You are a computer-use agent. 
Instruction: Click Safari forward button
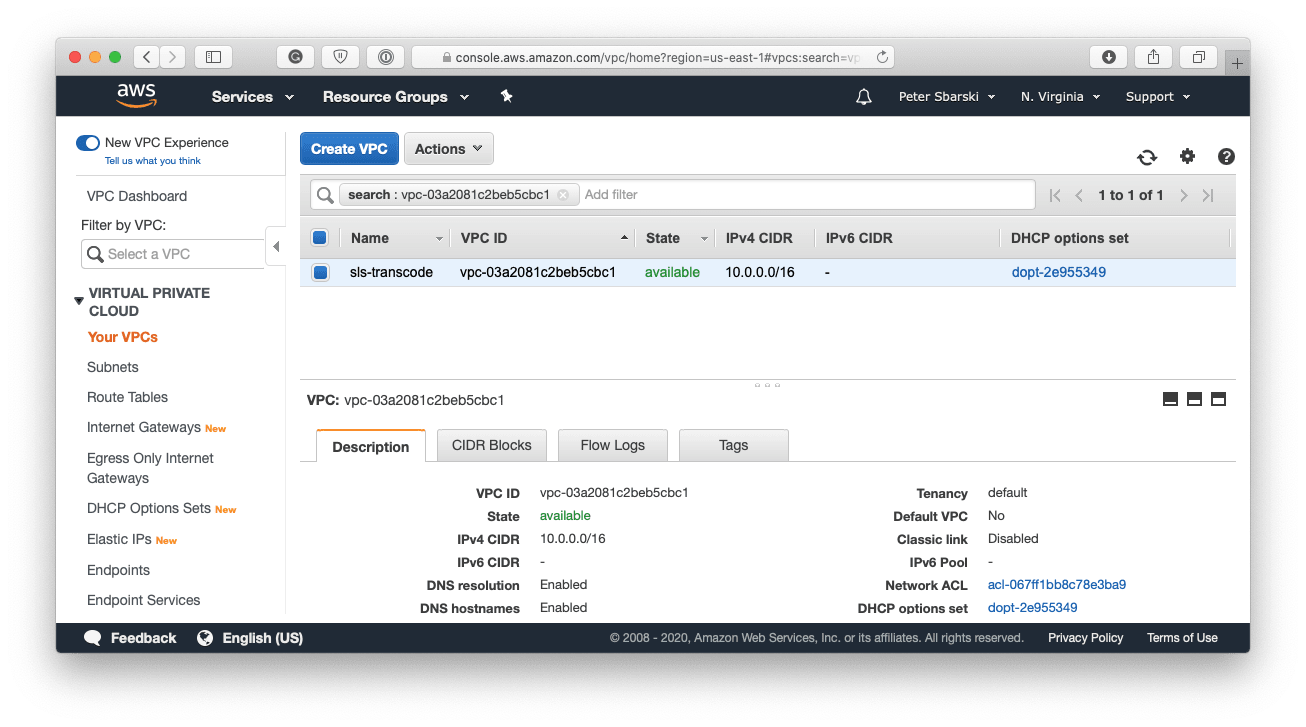tap(173, 57)
